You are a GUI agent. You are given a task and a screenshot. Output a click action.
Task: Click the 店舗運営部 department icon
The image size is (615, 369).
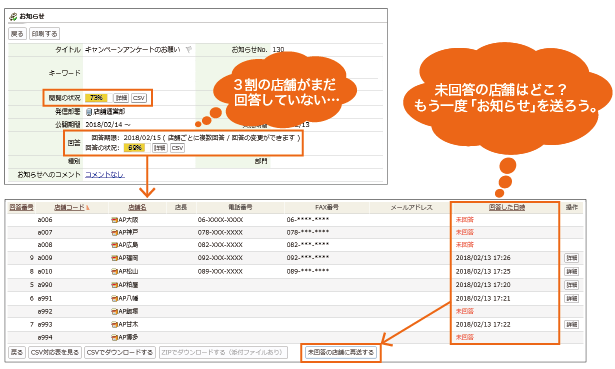click(89, 112)
